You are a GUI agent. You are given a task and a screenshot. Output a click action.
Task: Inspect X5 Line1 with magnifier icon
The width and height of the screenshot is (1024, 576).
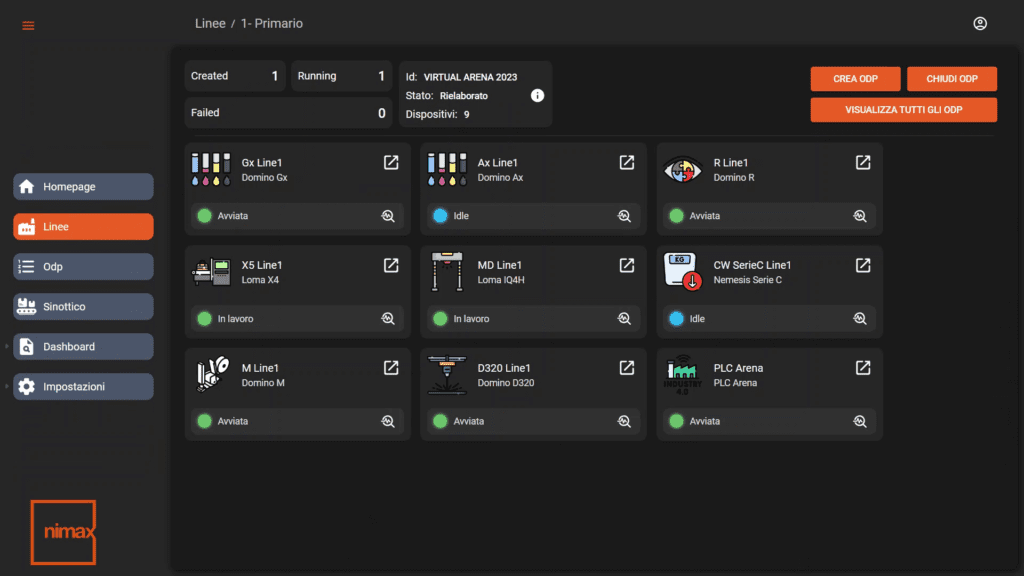(x=388, y=318)
